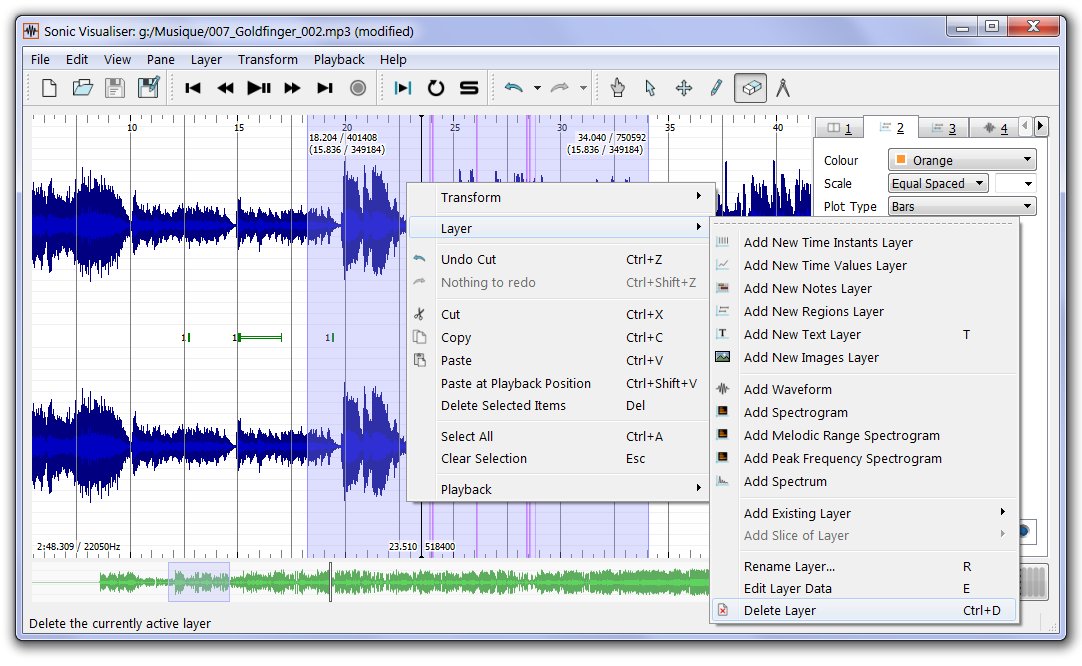Click the Record button
Screen dimensions: 1082x666
pos(357,88)
